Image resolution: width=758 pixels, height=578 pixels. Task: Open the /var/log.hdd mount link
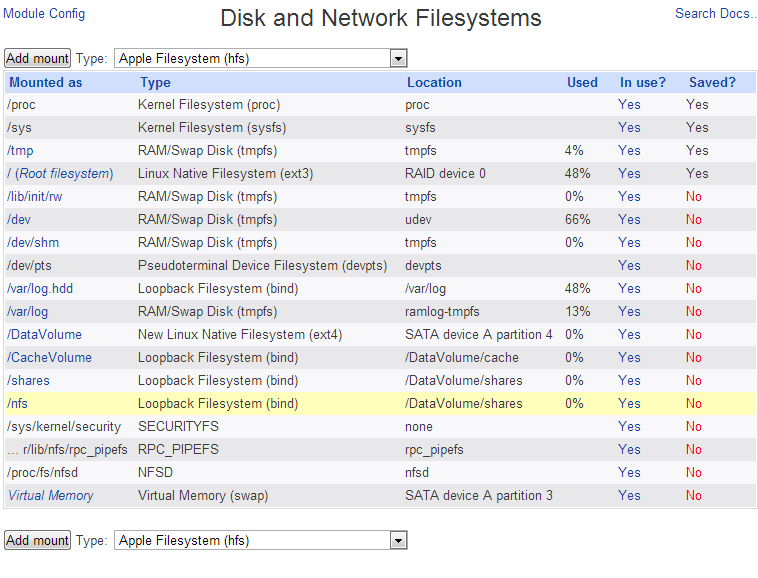[40, 289]
